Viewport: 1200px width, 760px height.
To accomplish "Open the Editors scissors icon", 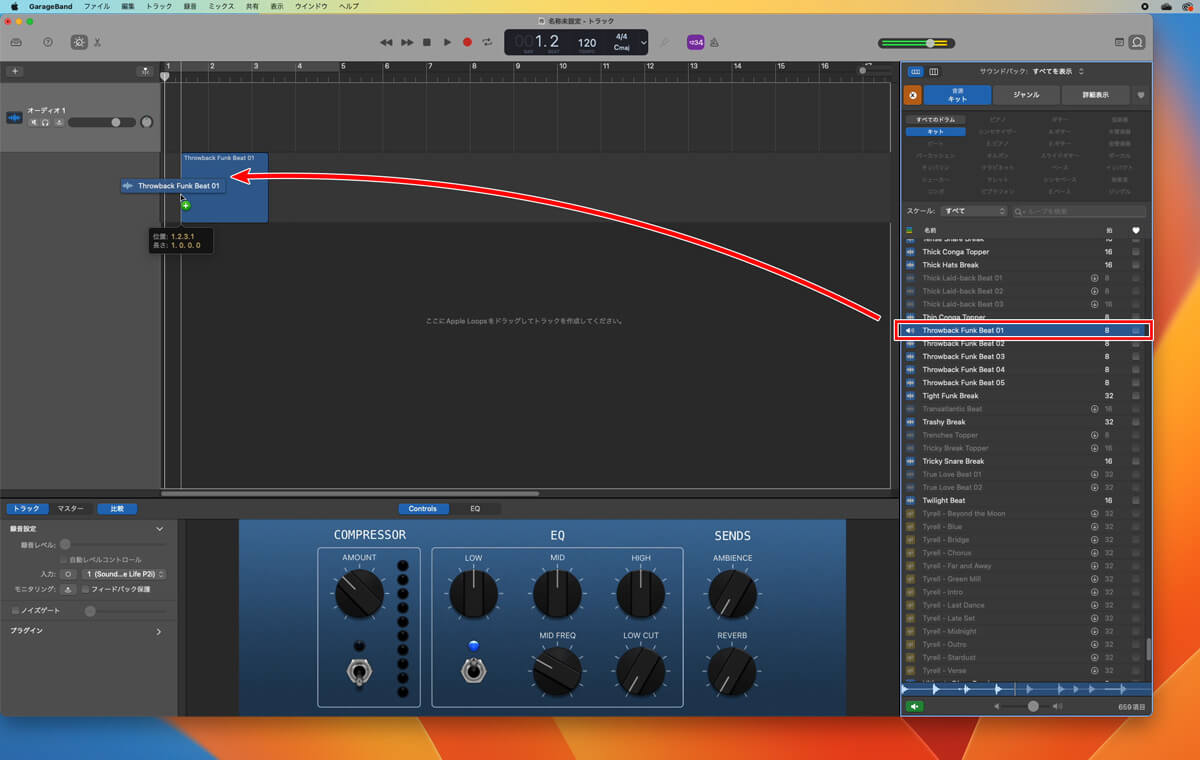I will (98, 42).
